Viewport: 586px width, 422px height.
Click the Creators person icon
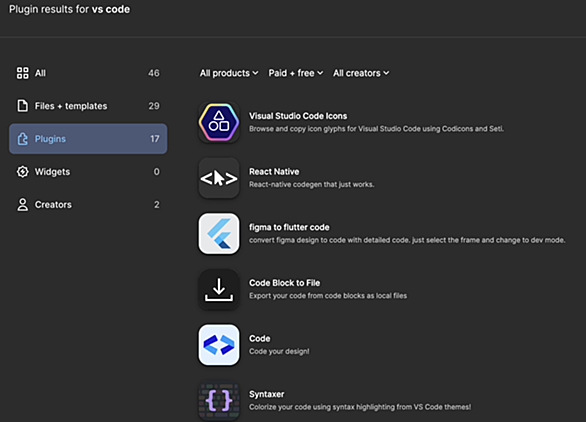click(x=22, y=204)
